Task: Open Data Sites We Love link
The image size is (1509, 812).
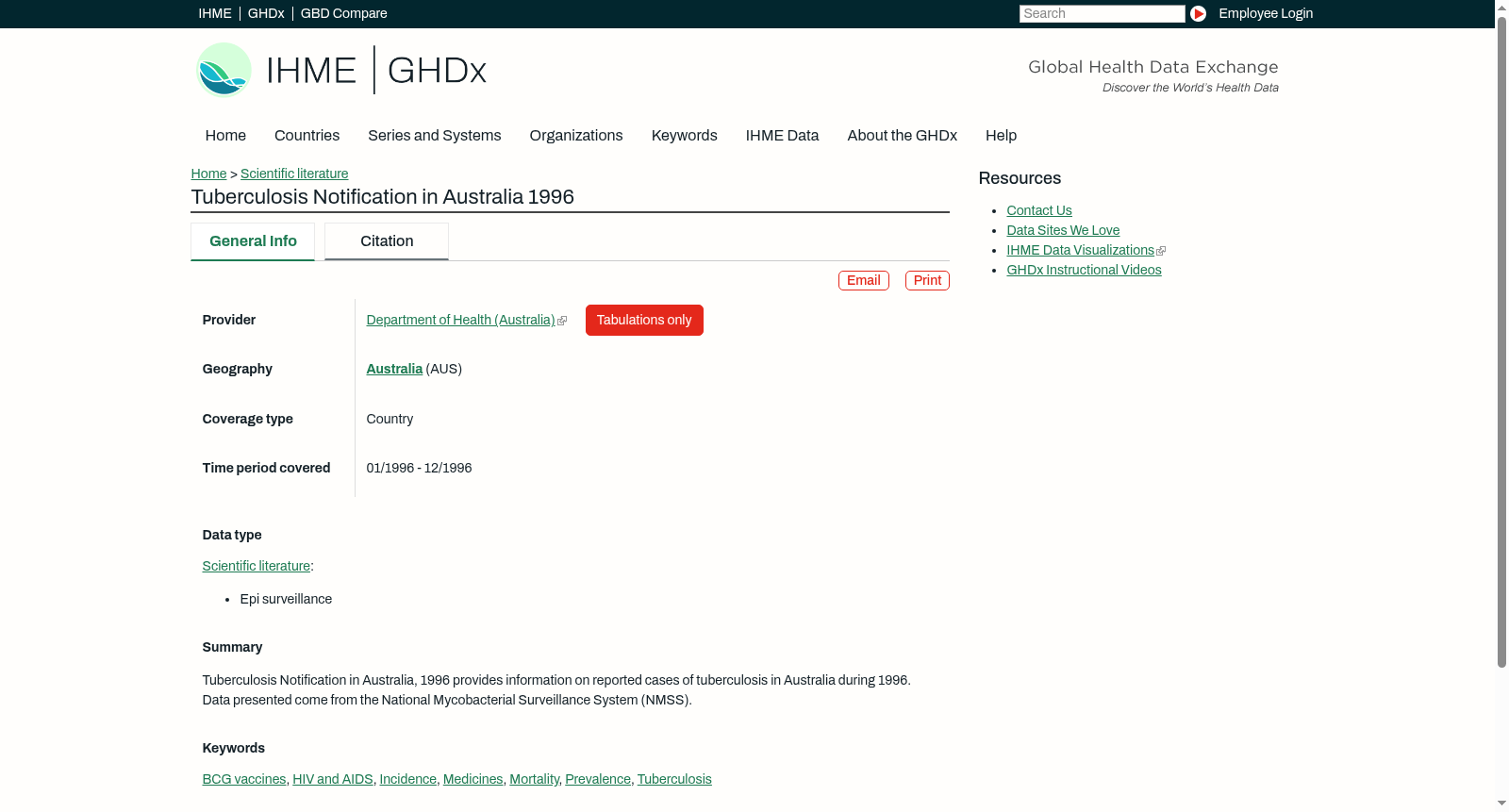Action: (x=1063, y=231)
